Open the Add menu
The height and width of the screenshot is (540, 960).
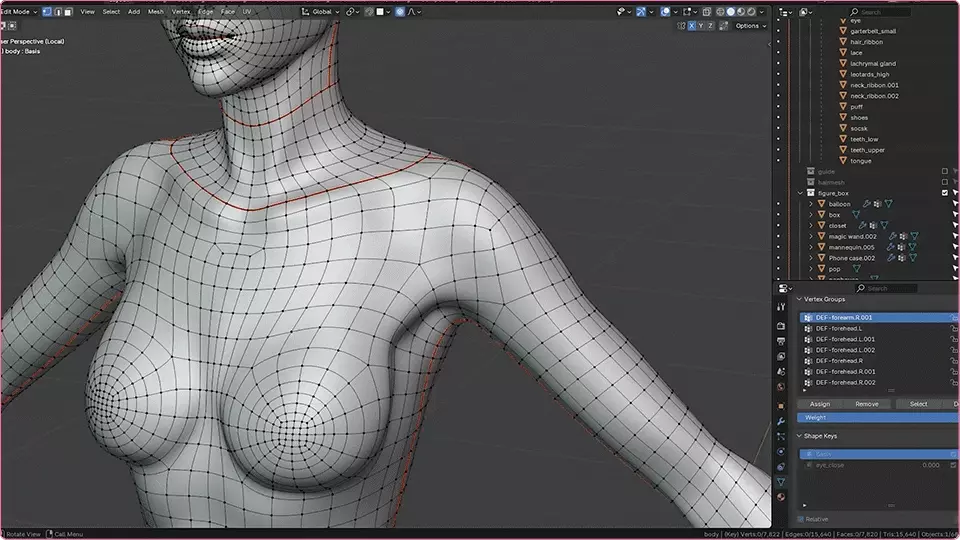point(134,12)
